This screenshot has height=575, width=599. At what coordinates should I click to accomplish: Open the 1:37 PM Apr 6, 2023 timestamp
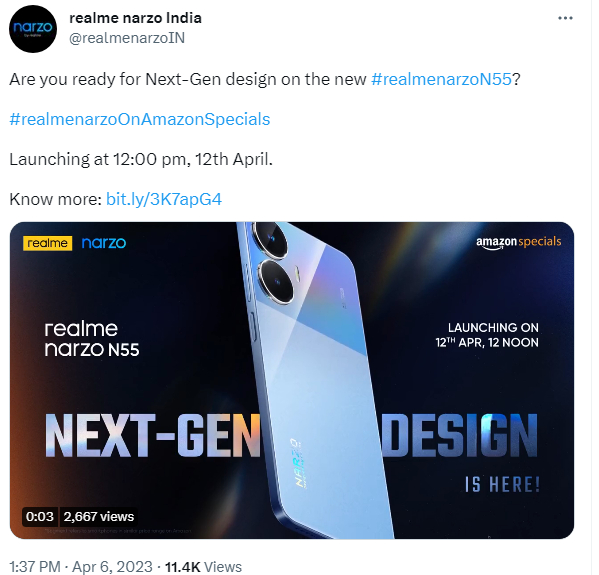(x=81, y=566)
